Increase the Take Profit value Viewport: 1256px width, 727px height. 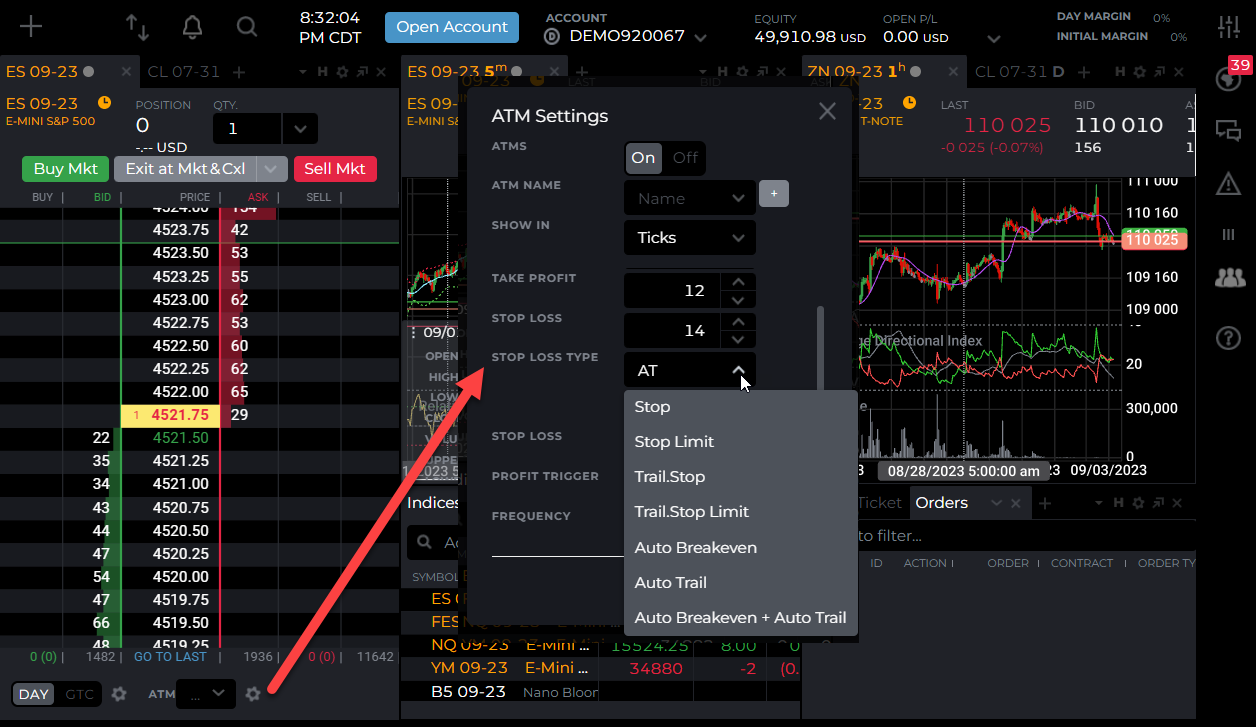point(738,282)
